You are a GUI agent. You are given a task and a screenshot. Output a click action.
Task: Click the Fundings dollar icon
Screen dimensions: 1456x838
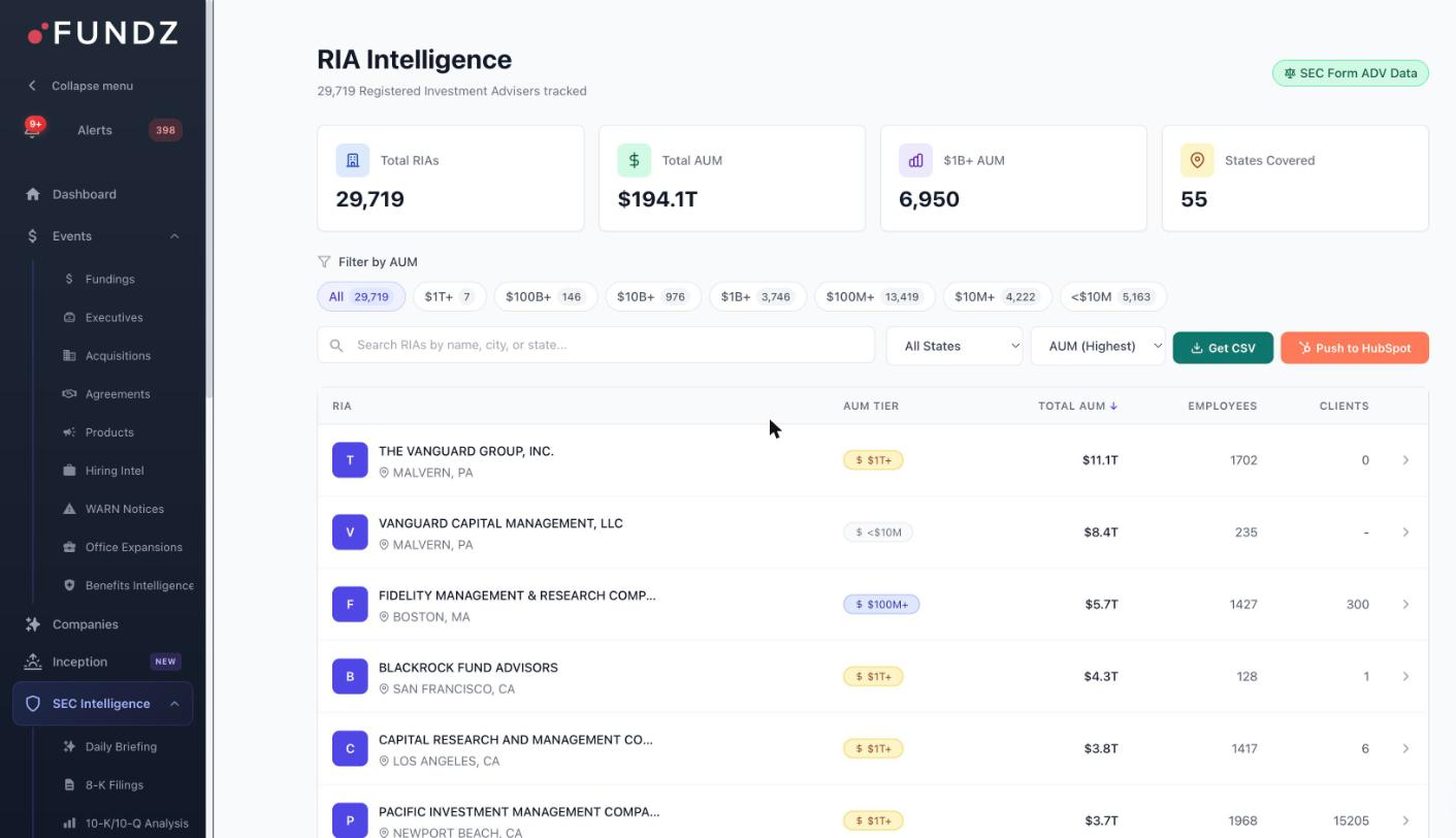tap(69, 279)
